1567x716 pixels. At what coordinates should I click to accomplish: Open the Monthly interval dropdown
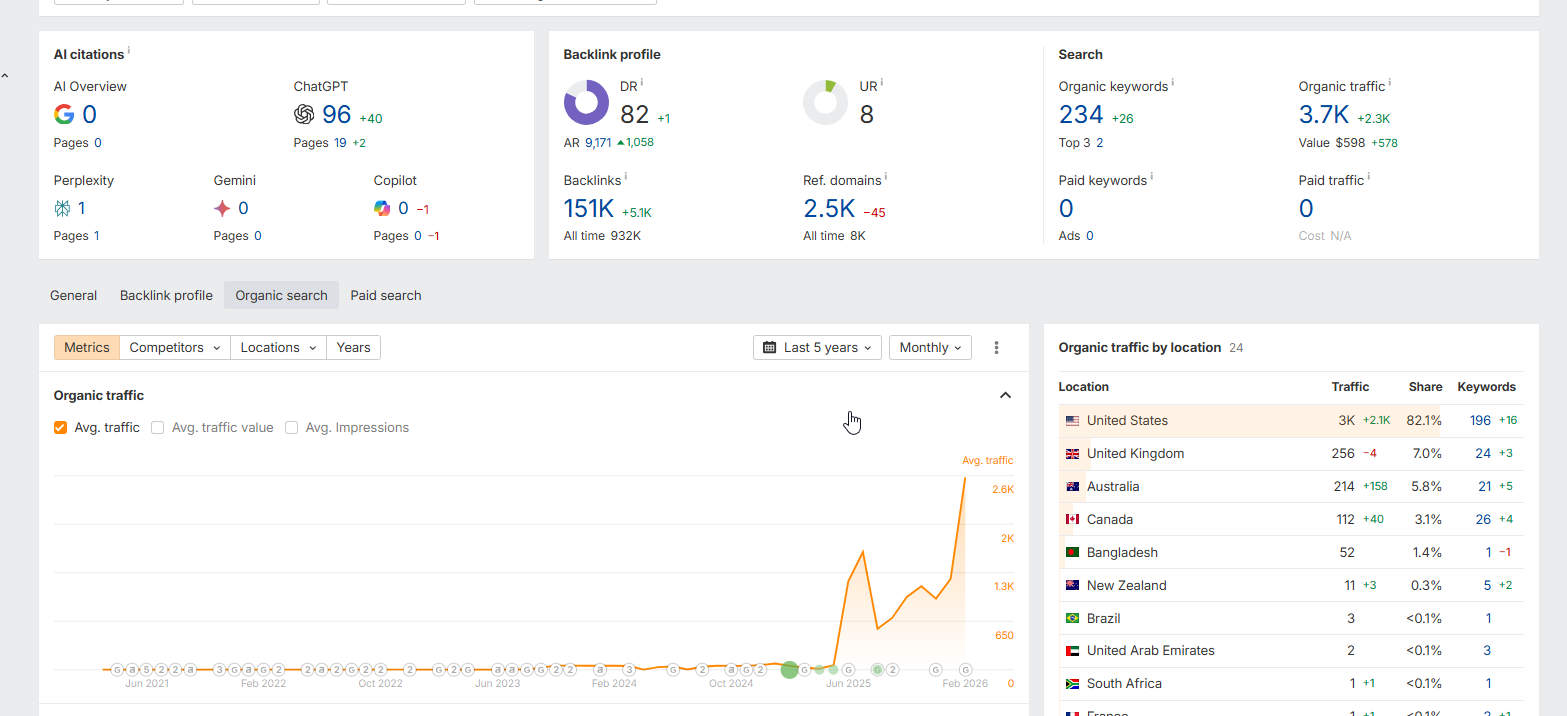[930, 348]
